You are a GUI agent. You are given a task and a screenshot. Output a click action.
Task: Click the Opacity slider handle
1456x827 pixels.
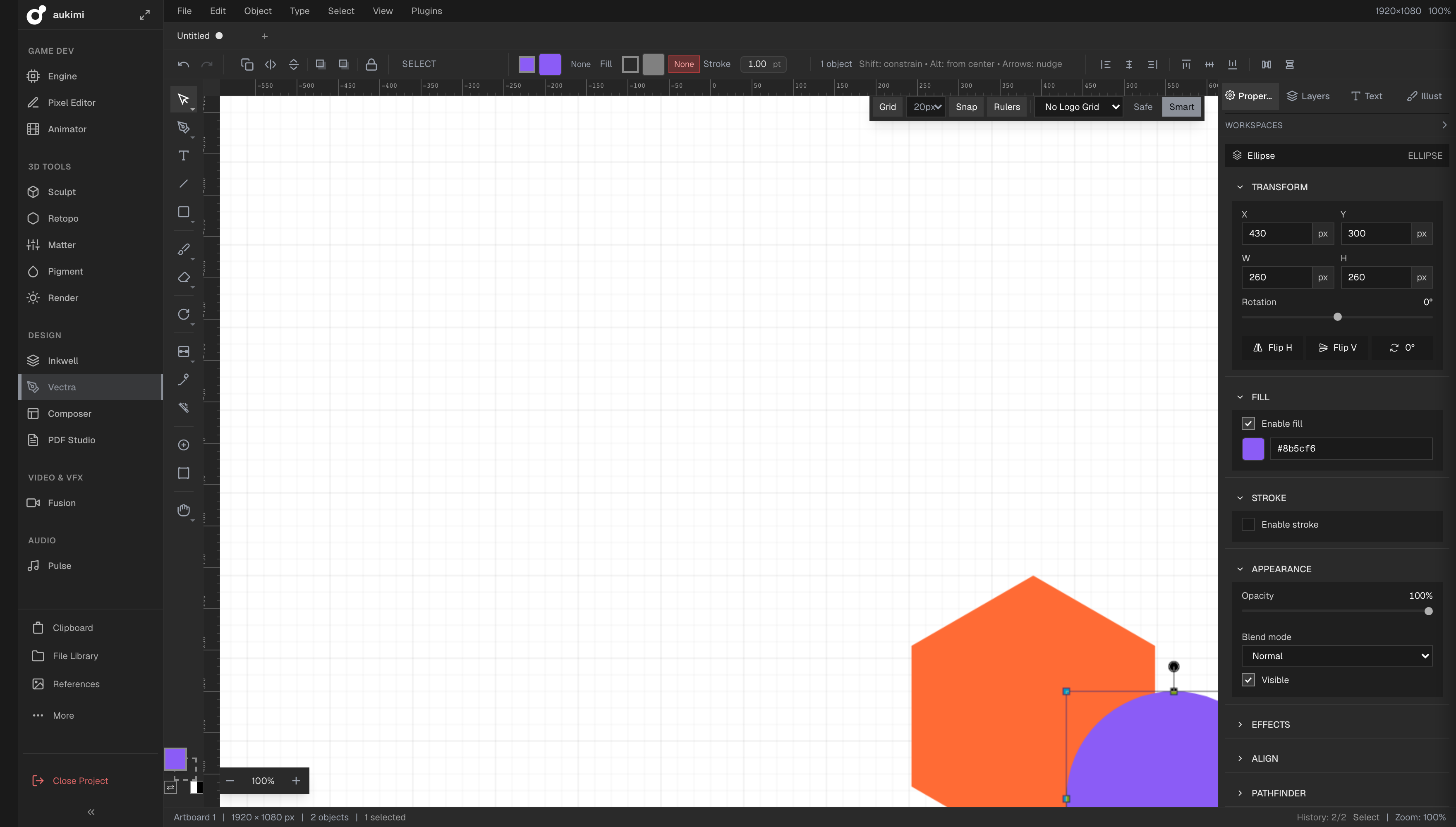[1428, 611]
